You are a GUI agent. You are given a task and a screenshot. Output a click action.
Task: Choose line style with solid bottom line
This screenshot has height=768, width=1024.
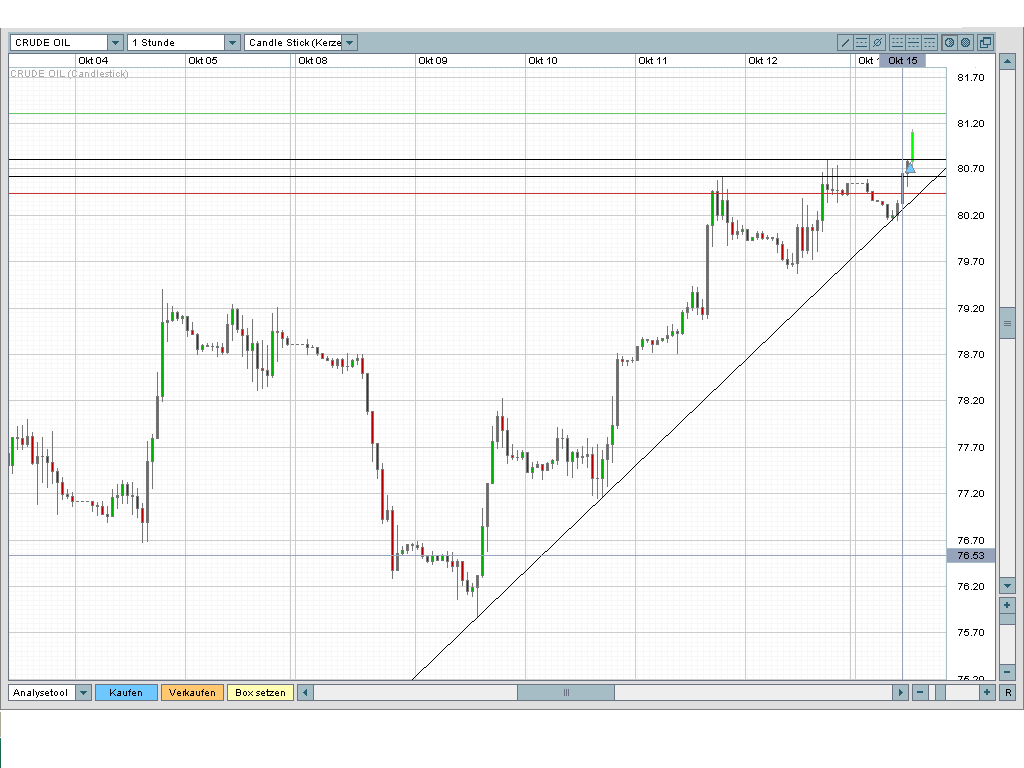click(x=897, y=42)
